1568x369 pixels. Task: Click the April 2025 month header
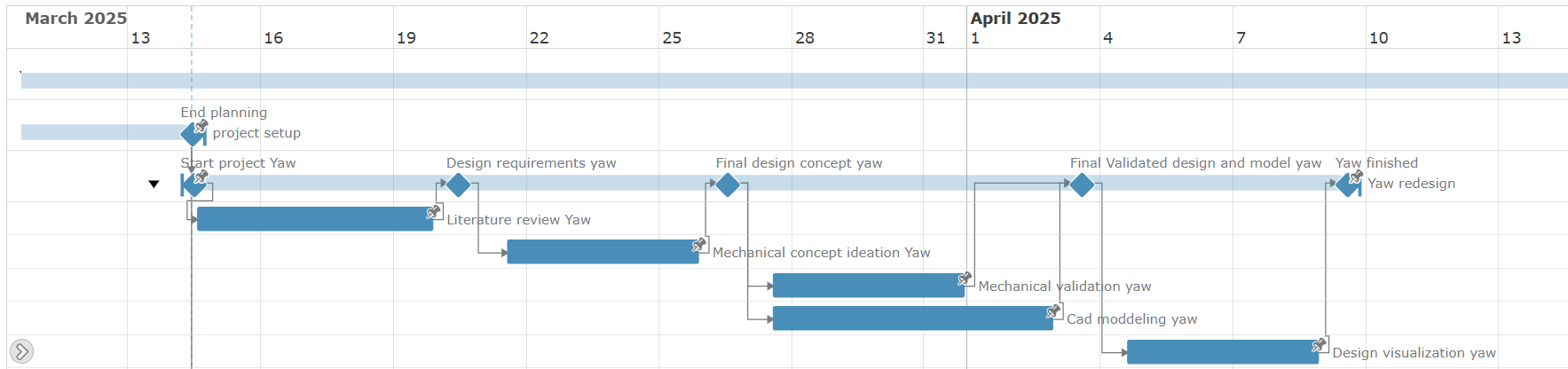[1015, 18]
